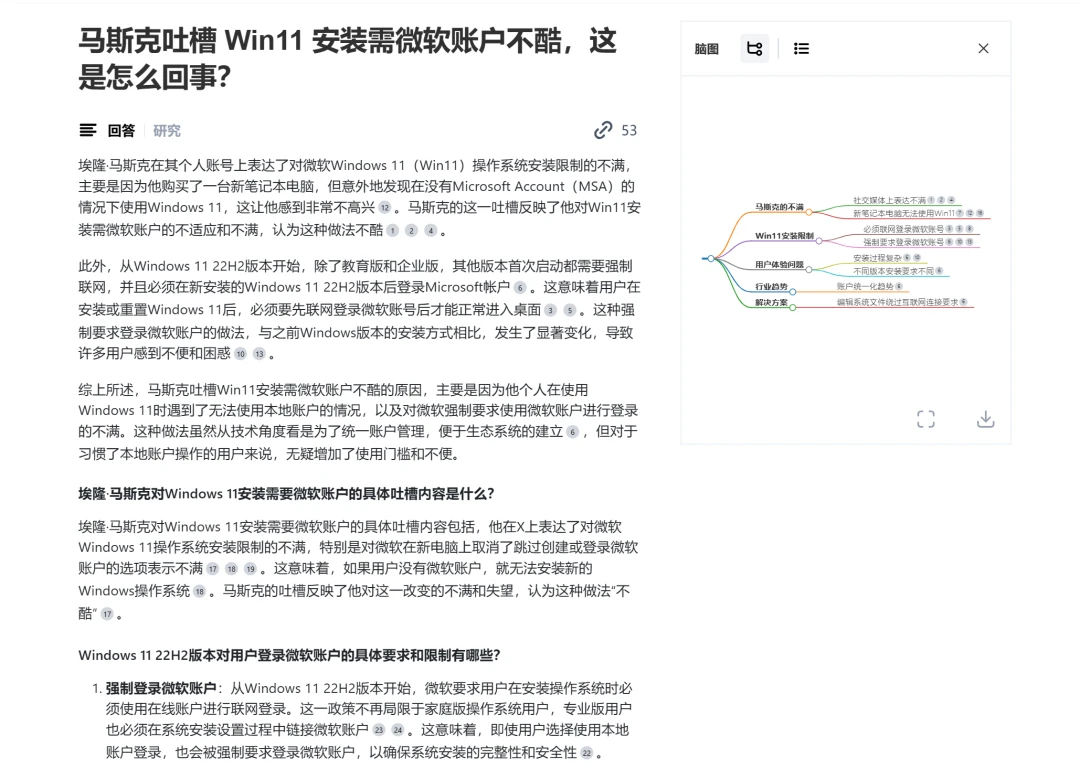This screenshot has width=1080, height=769.
Task: Click the 不同版本安装要求不同 mind map leaf
Action: [x=893, y=271]
